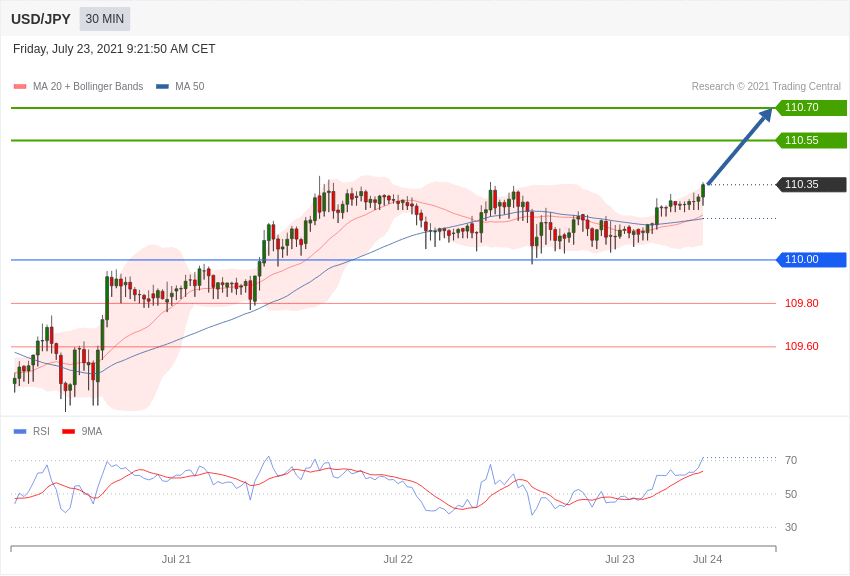Click the 9MA legend red swatch
This screenshot has width=850, height=576.
tap(69, 431)
